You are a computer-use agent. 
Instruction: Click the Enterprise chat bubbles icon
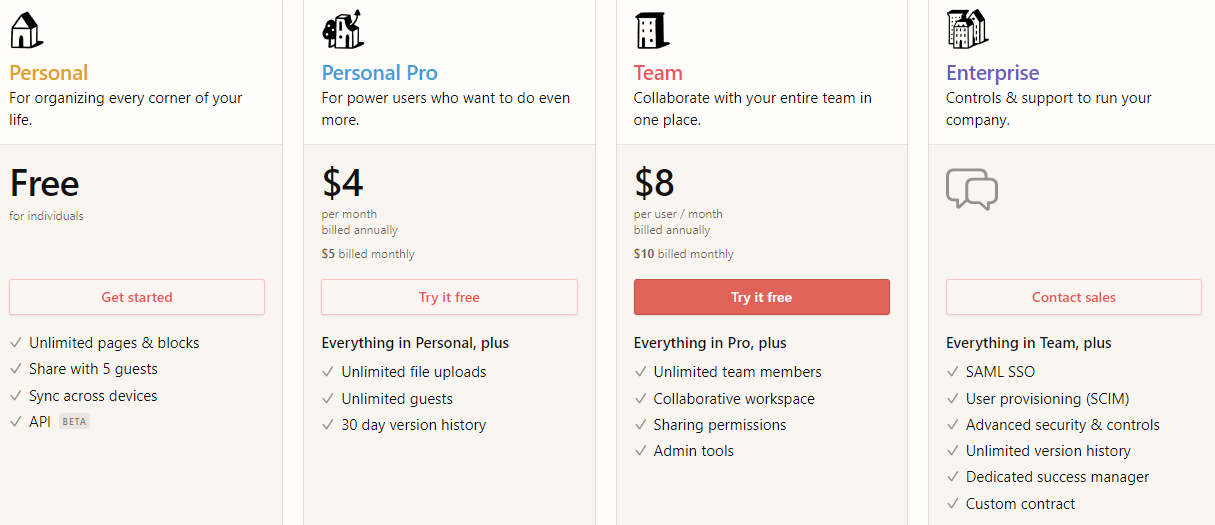(x=971, y=189)
